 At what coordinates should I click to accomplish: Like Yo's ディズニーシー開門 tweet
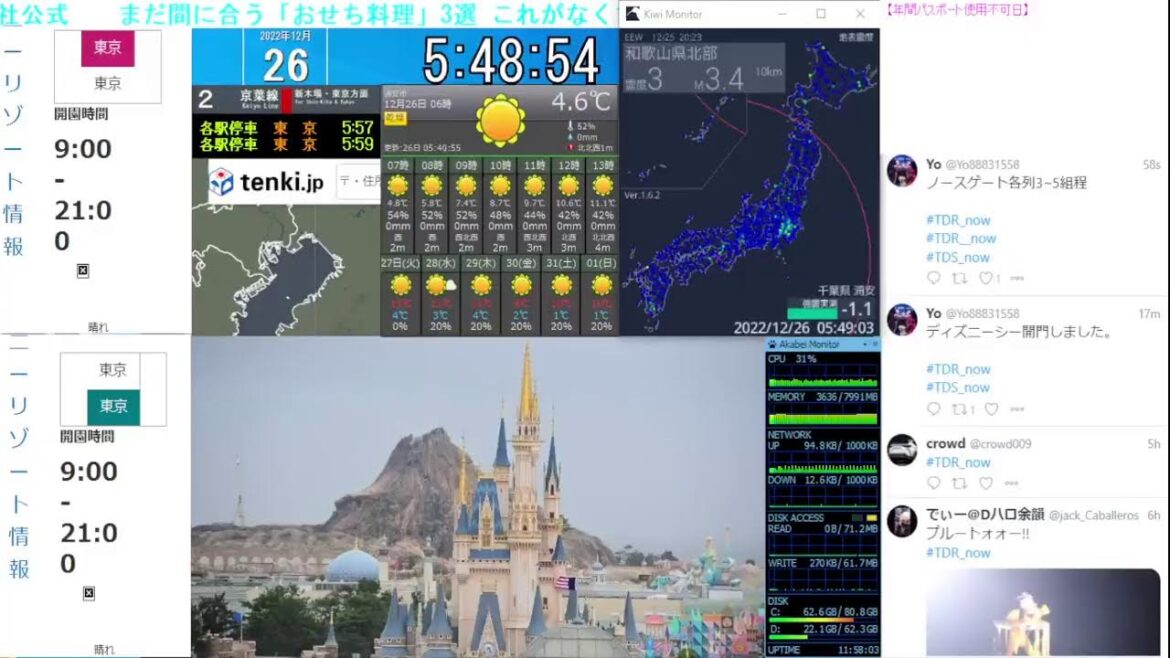click(990, 408)
